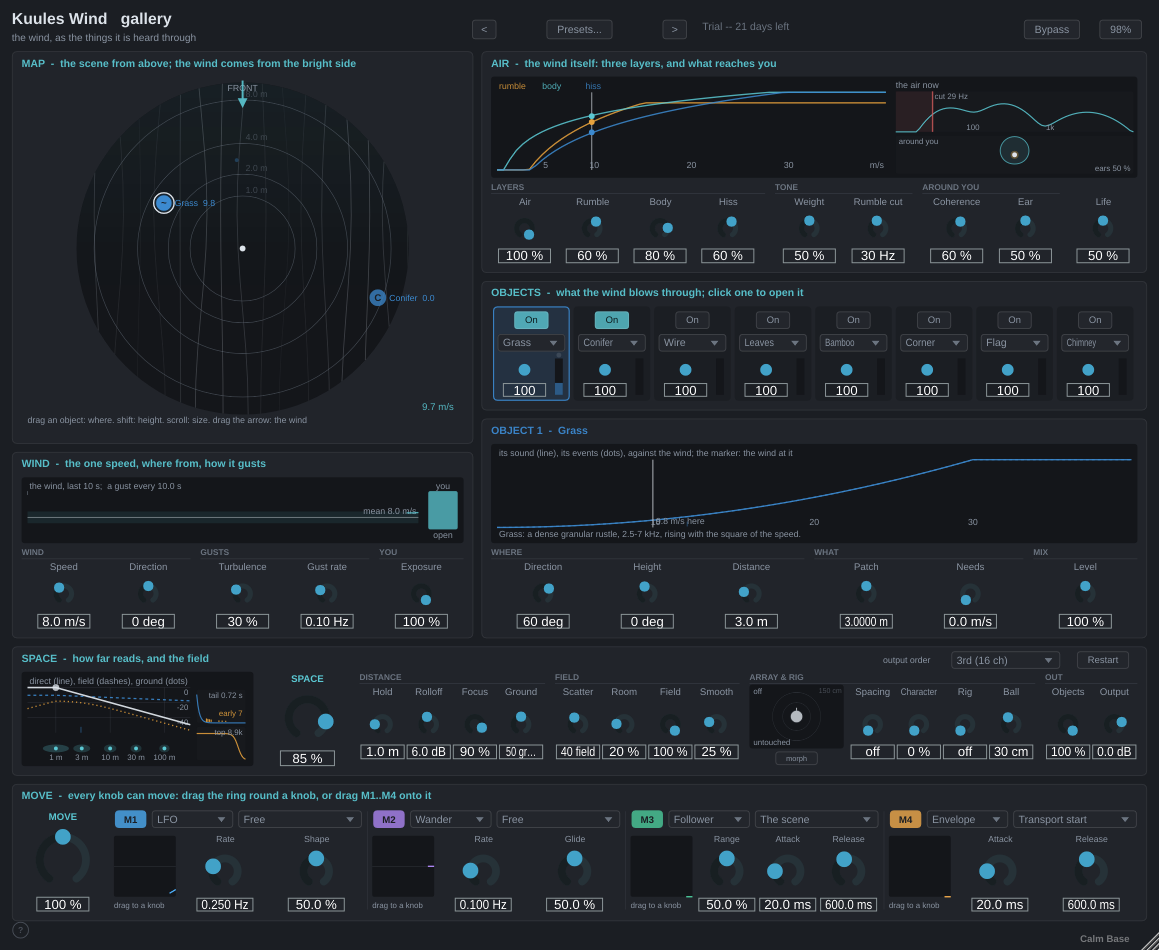Open the M2 Wander type dropdown
This screenshot has width=1159, height=950.
pyautogui.click(x=451, y=819)
